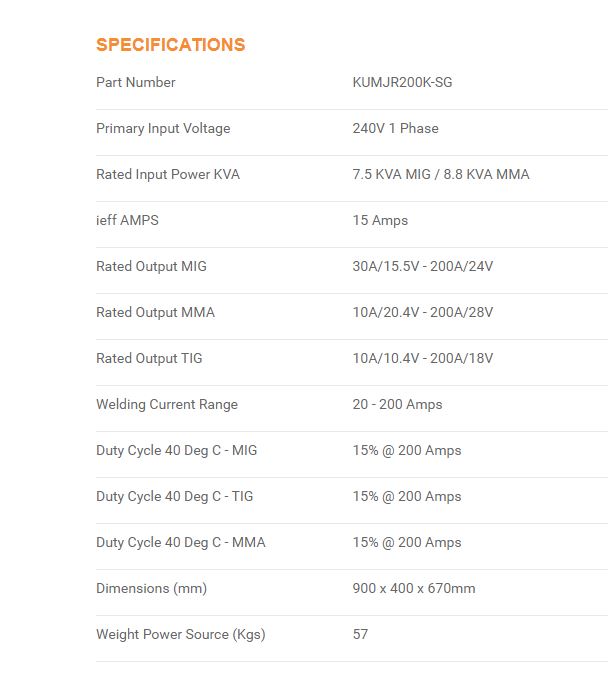Click the 30A/15.5V - 200A/24V value
608x690 pixels.
click(423, 266)
